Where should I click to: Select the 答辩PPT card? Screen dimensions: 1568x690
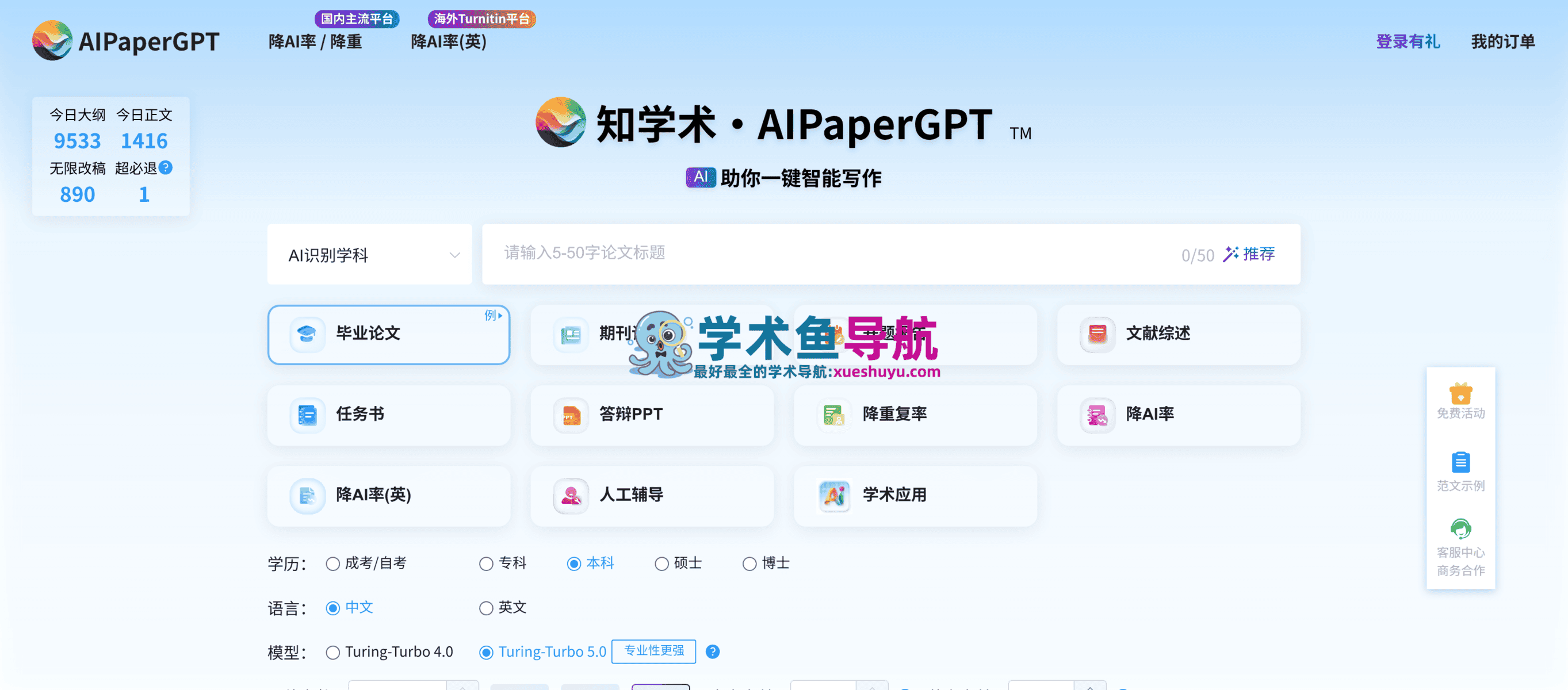652,416
